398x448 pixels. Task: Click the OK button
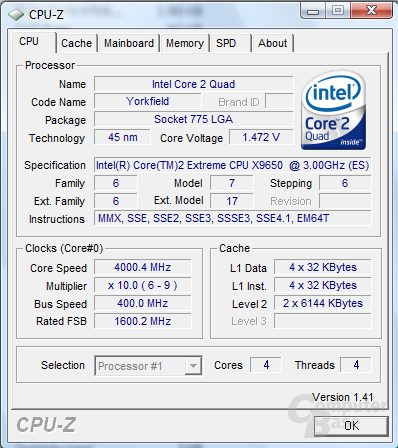[x=351, y=426]
